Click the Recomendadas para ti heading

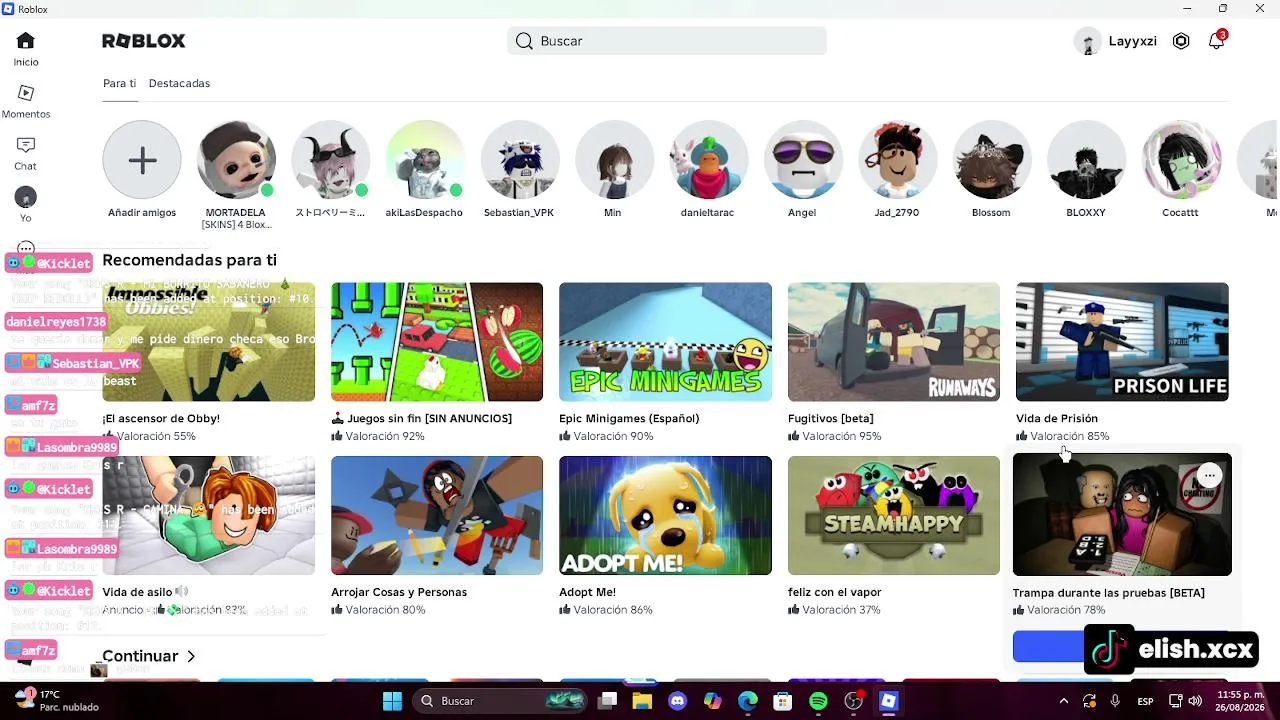[x=190, y=260]
